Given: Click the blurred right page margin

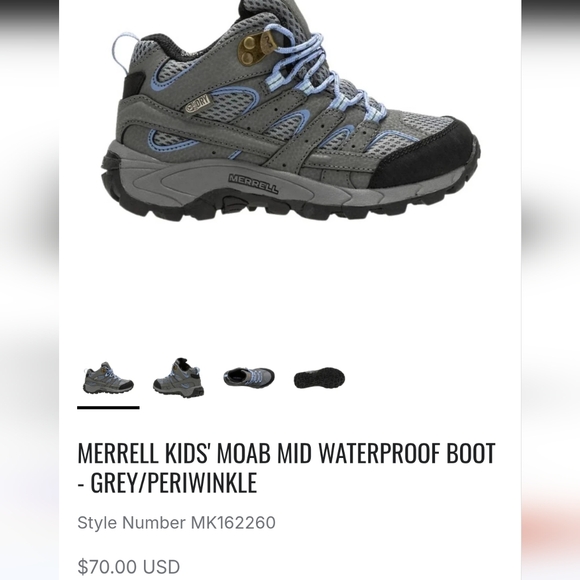Looking at the screenshot, I should point(551,290).
